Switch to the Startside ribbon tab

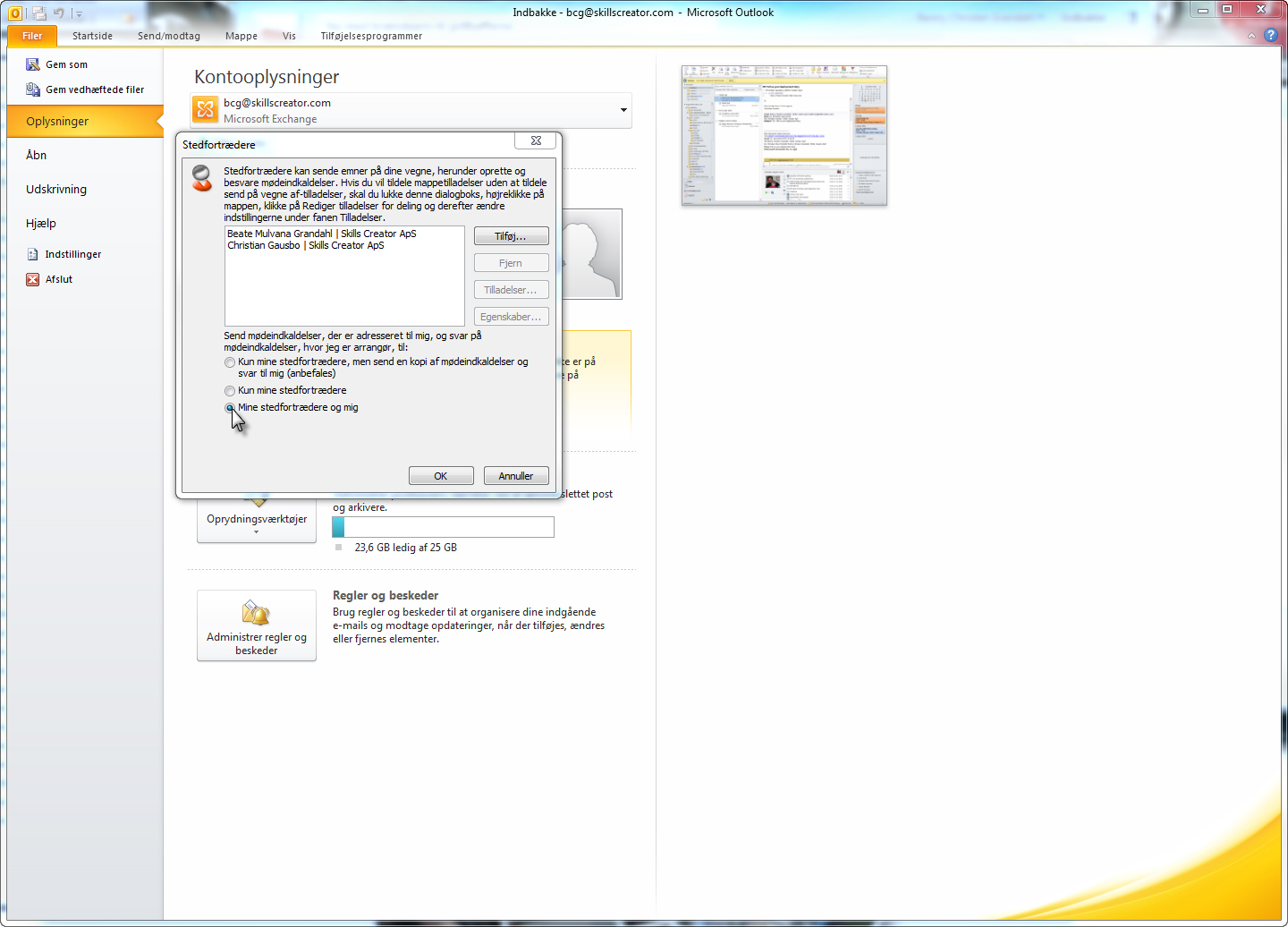pyautogui.click(x=92, y=36)
